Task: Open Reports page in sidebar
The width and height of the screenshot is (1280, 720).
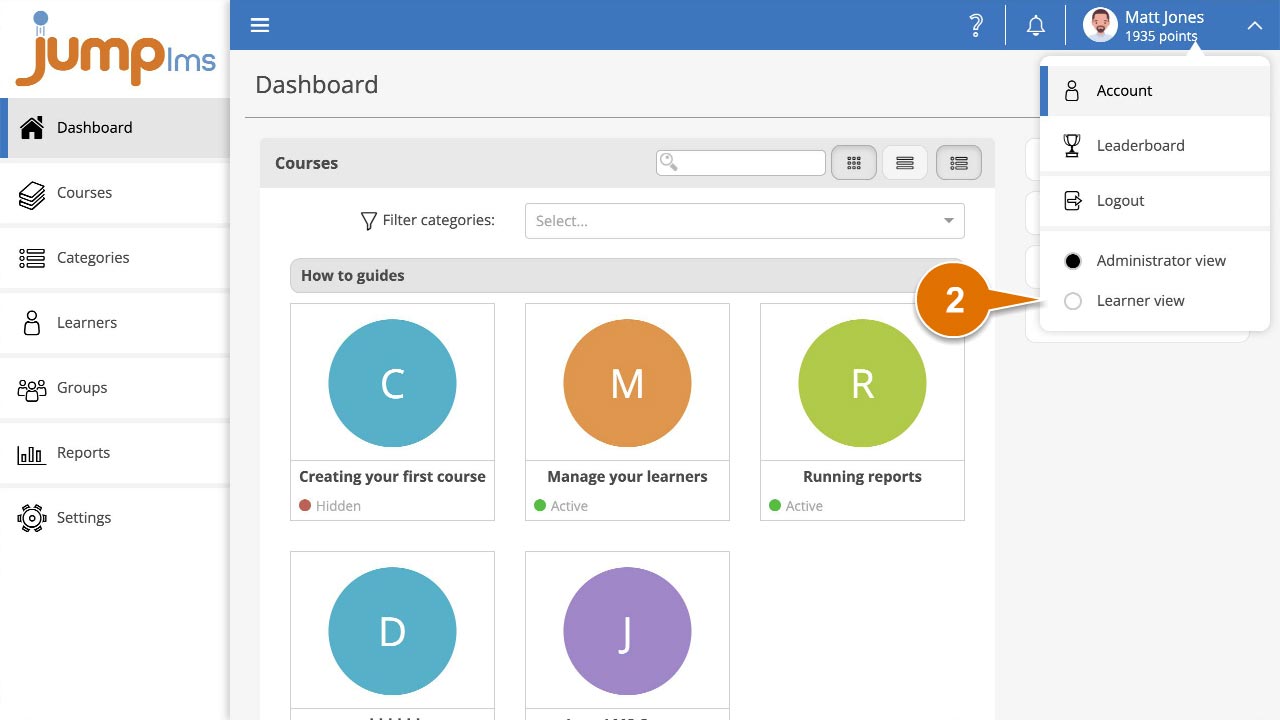Action: pos(115,453)
